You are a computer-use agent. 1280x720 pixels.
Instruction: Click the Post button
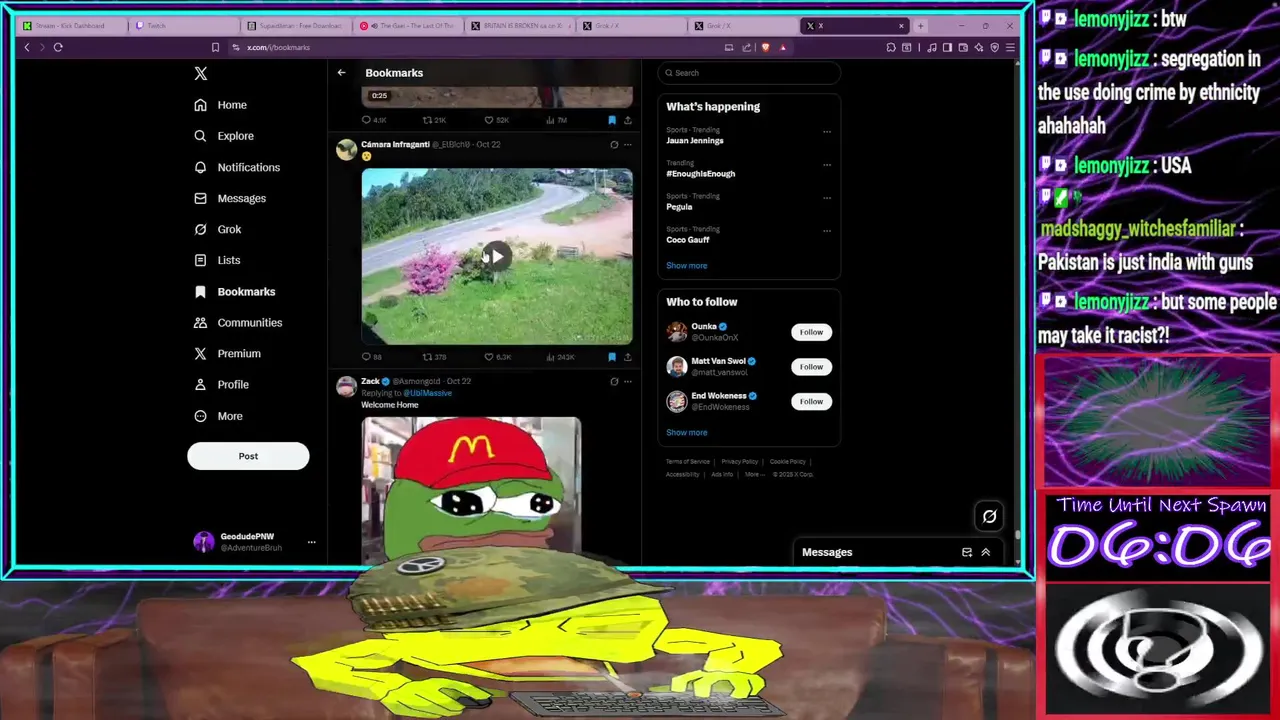coord(248,456)
